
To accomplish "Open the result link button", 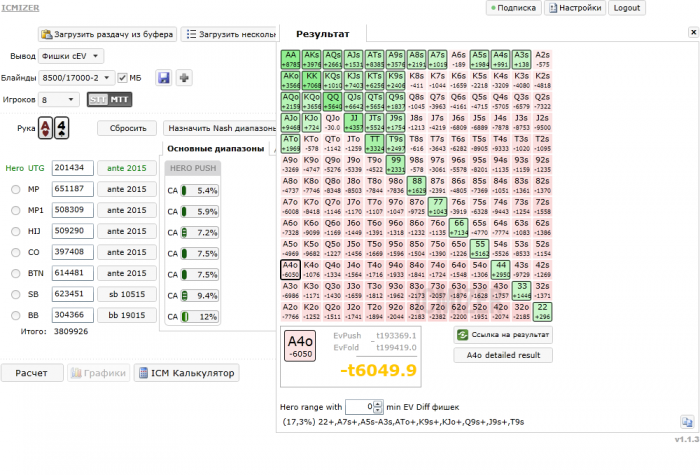I will coord(503,334).
